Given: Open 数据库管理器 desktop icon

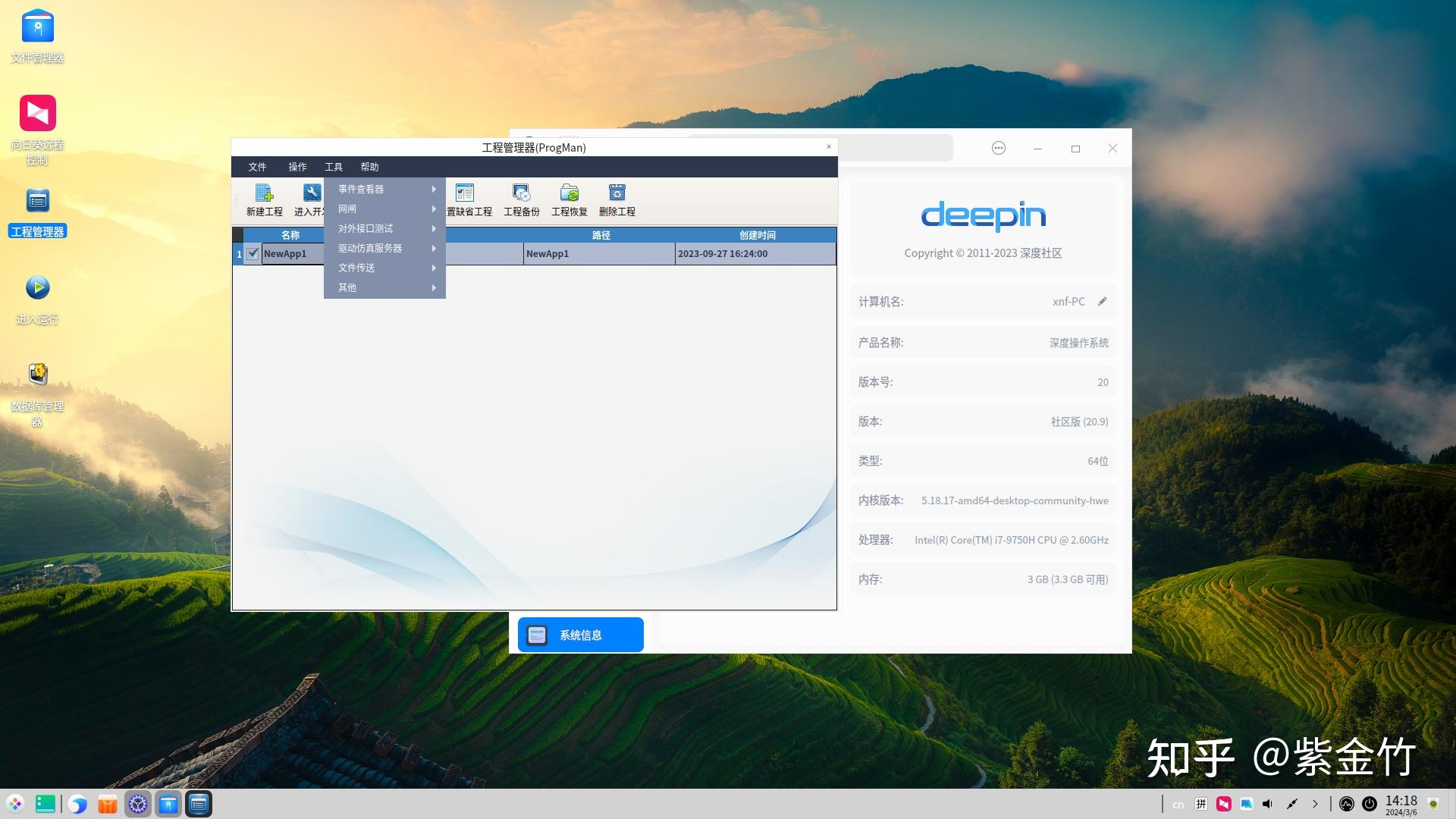Looking at the screenshot, I should [37, 394].
